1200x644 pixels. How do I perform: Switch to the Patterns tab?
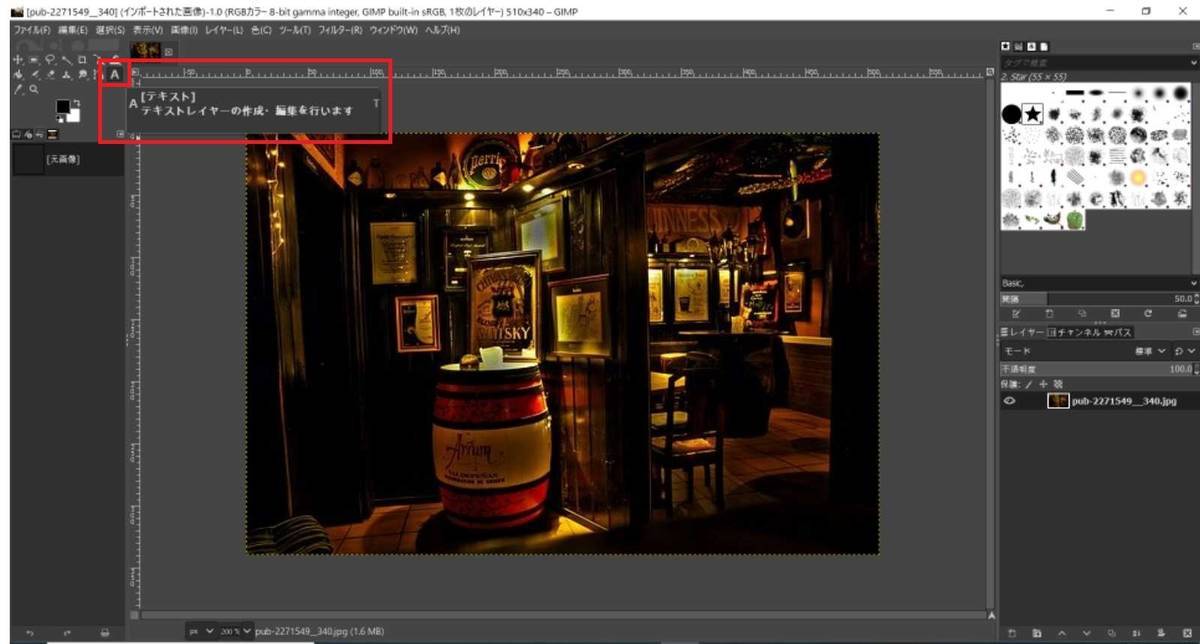1018,46
